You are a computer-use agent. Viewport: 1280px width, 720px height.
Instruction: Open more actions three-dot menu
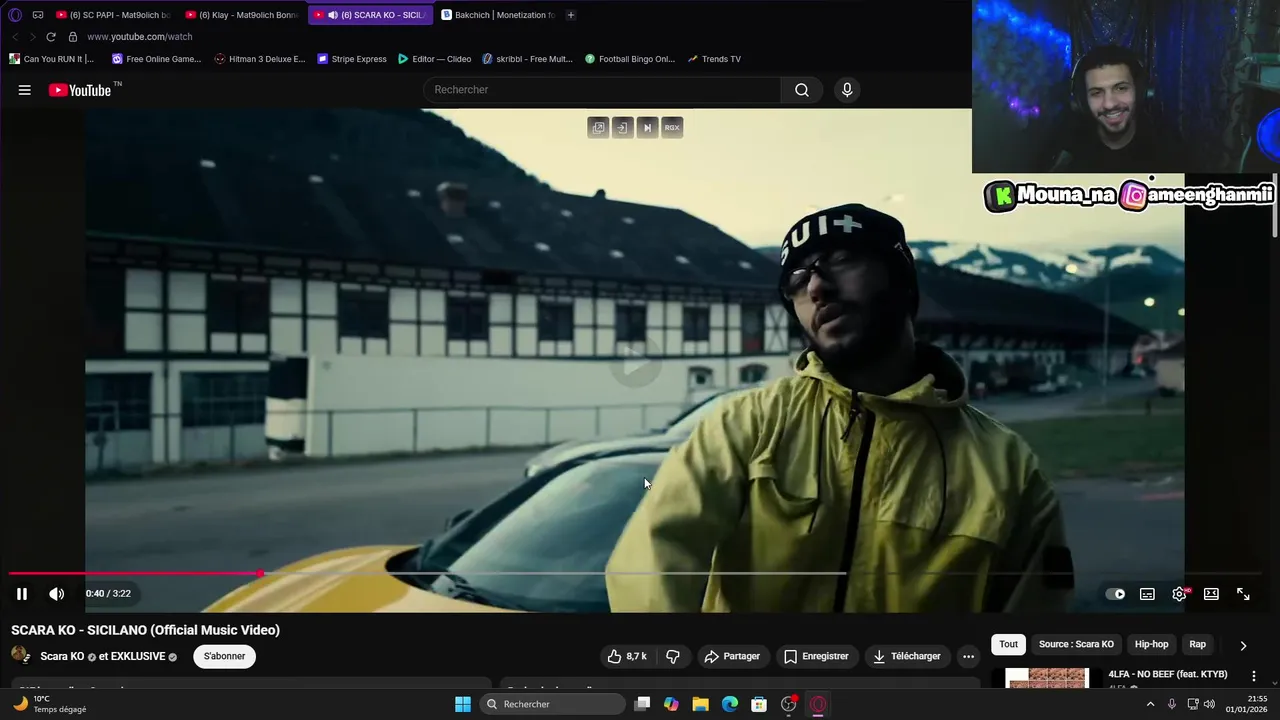point(968,656)
